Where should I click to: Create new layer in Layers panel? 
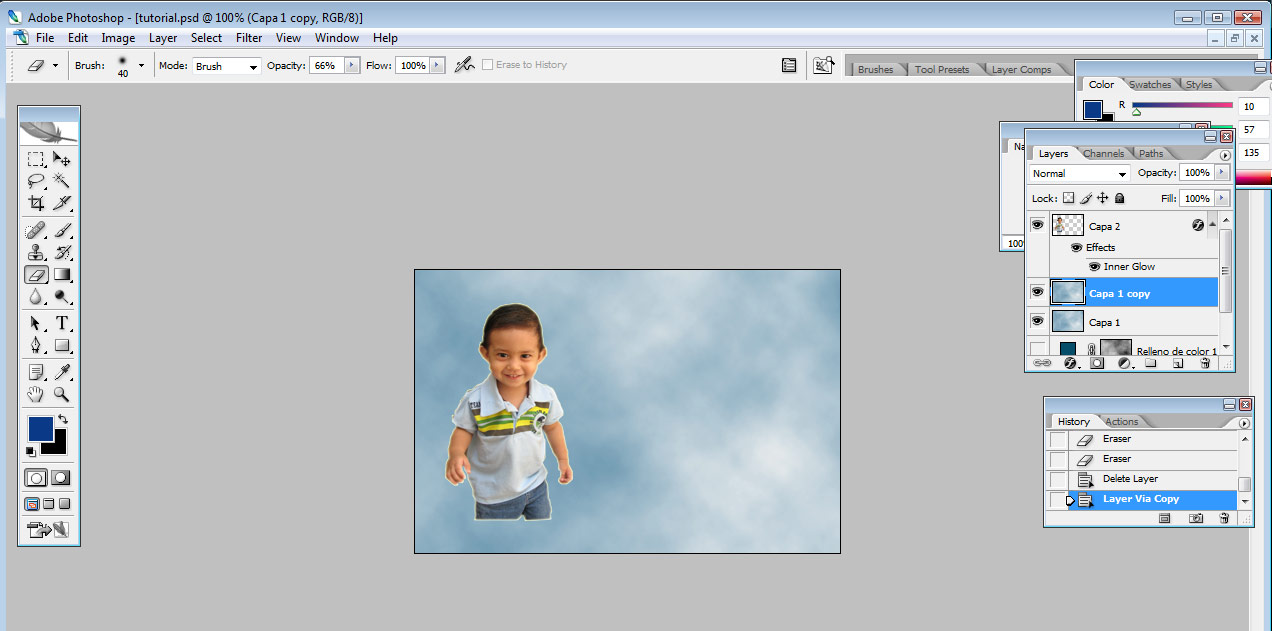point(1178,363)
